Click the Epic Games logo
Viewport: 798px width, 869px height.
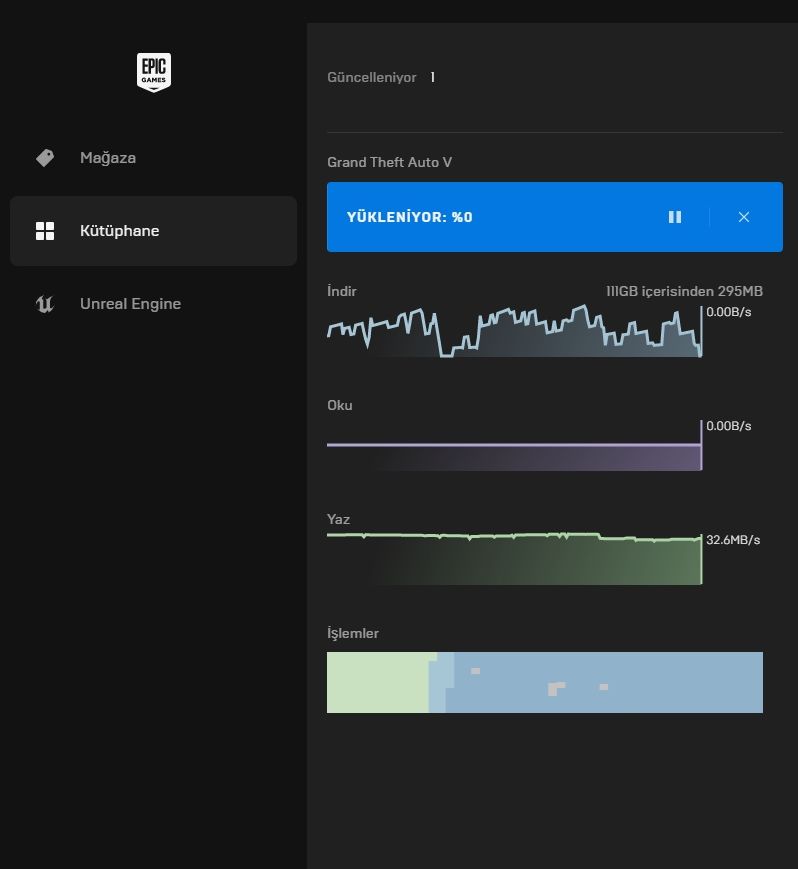pos(154,72)
